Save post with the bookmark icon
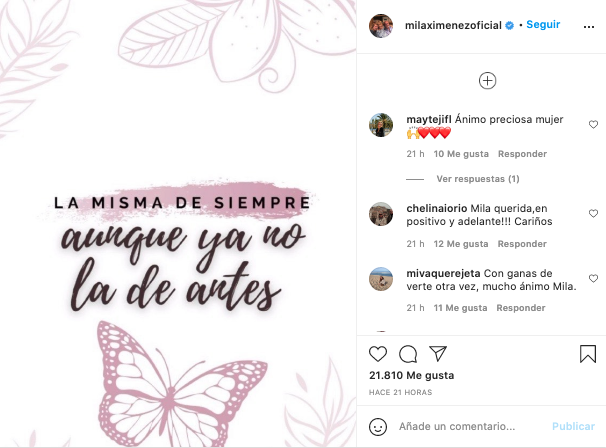The height and width of the screenshot is (448, 606). click(x=588, y=354)
